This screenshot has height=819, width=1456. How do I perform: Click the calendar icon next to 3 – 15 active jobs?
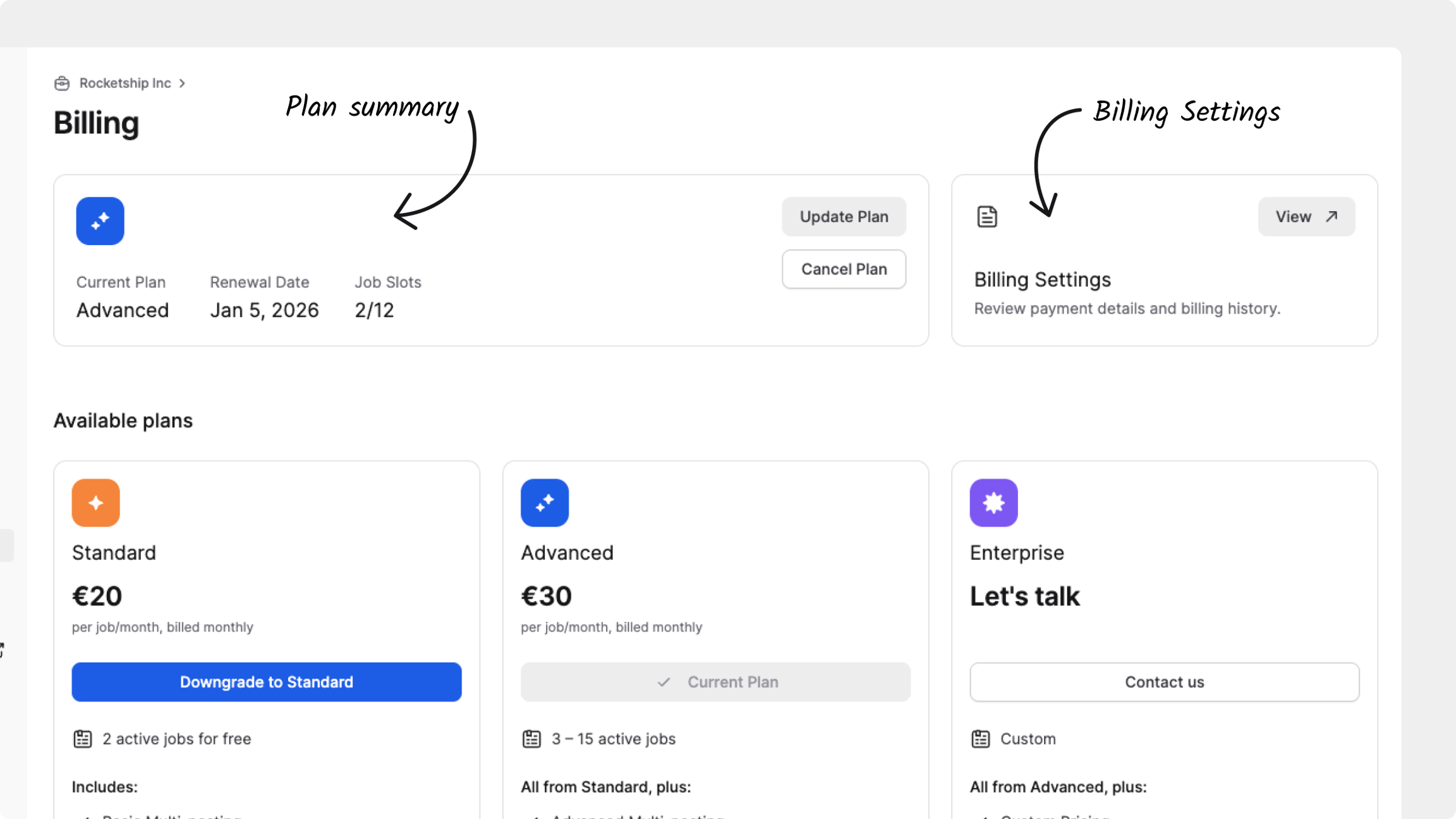coord(531,739)
